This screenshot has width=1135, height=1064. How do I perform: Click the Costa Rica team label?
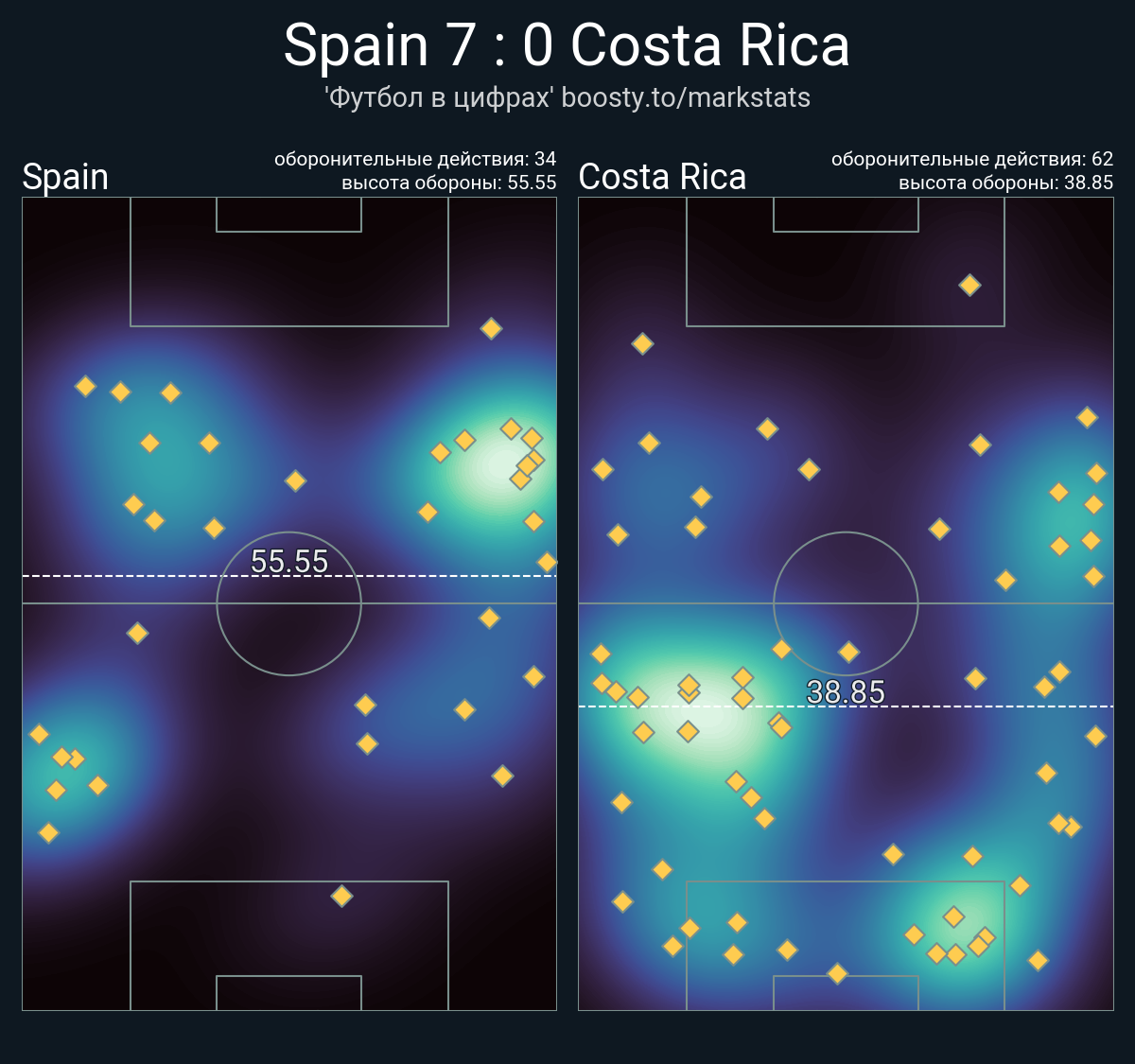662,177
